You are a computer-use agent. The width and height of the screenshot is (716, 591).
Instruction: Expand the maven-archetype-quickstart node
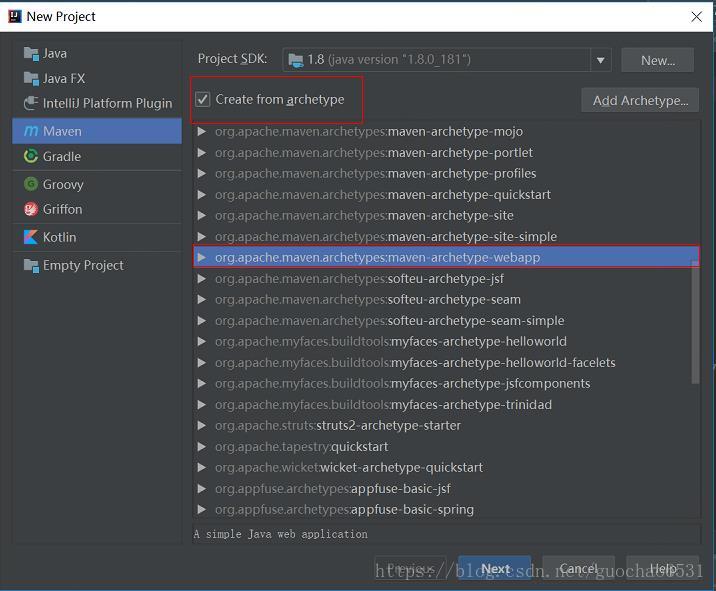click(201, 195)
